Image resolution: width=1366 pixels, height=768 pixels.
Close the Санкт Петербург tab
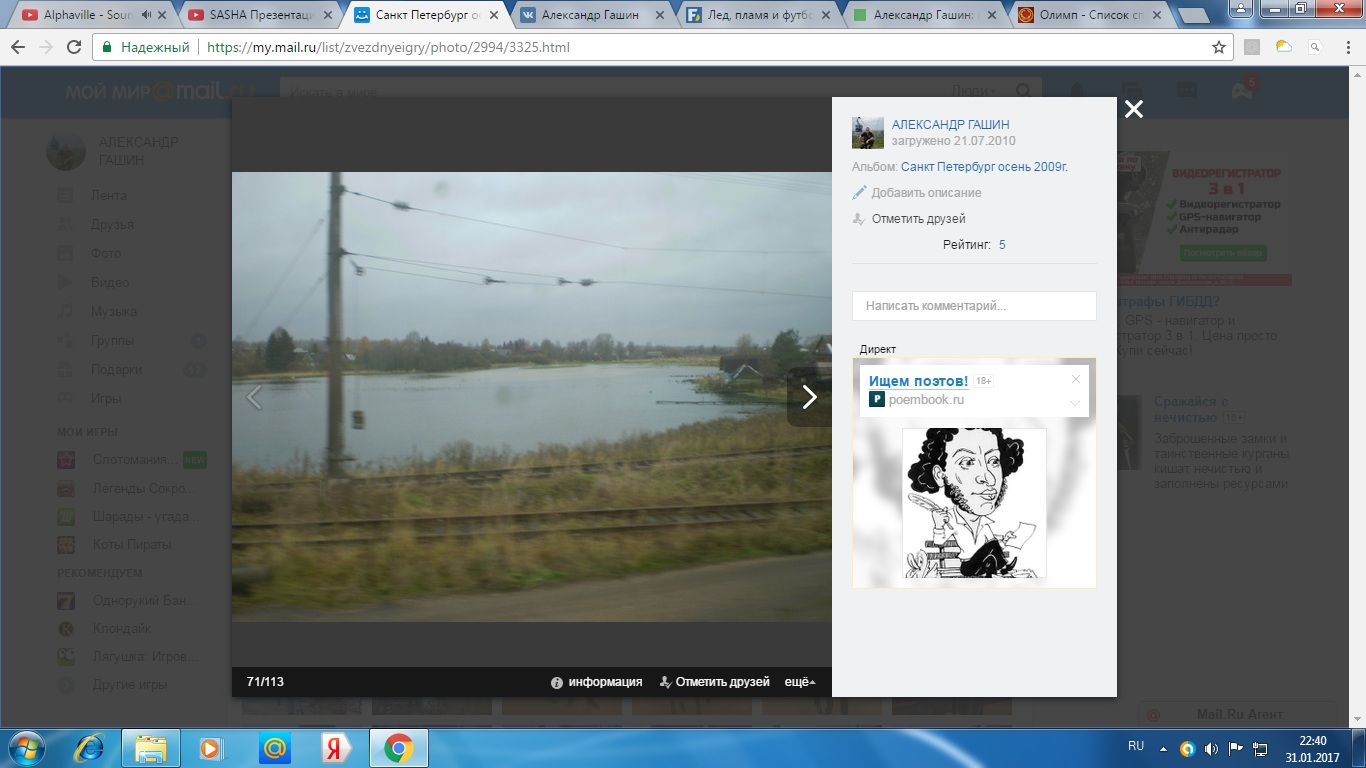click(492, 15)
